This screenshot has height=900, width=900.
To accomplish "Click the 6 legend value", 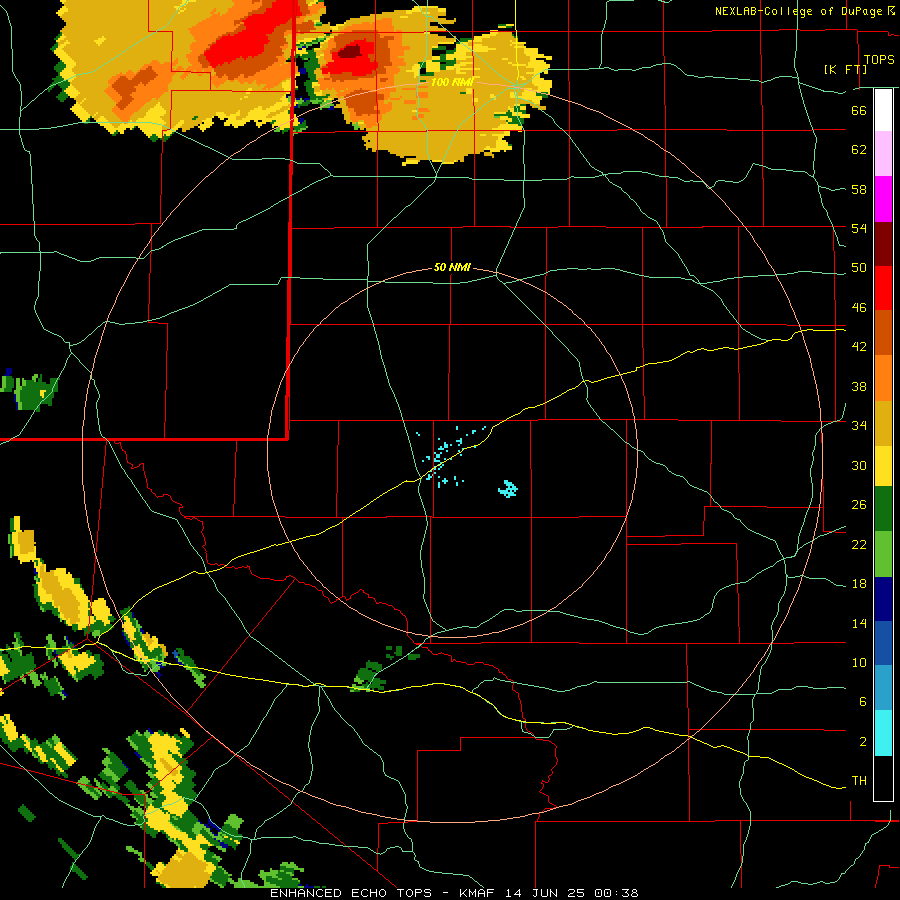I will pos(862,702).
